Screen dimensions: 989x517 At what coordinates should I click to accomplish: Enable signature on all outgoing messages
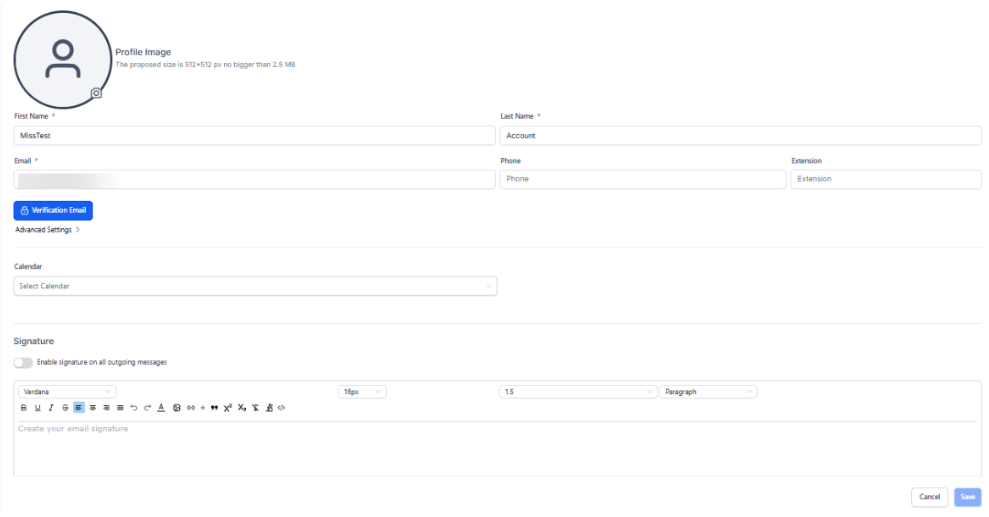[x=23, y=362]
